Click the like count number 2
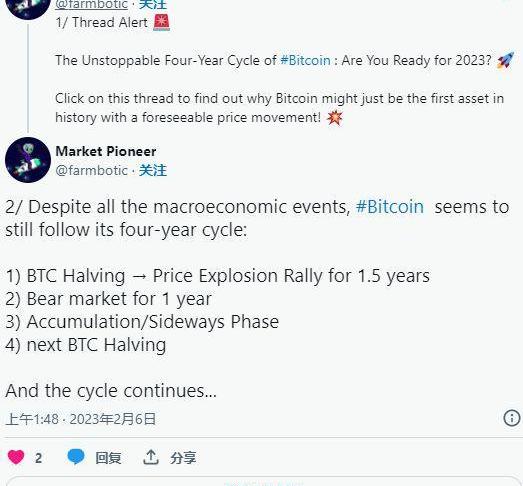 38,458
